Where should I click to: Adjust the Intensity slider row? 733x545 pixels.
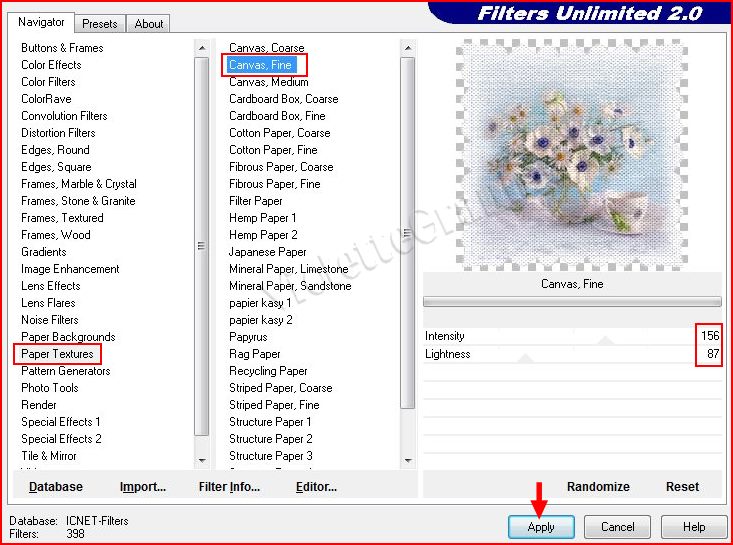(560, 336)
